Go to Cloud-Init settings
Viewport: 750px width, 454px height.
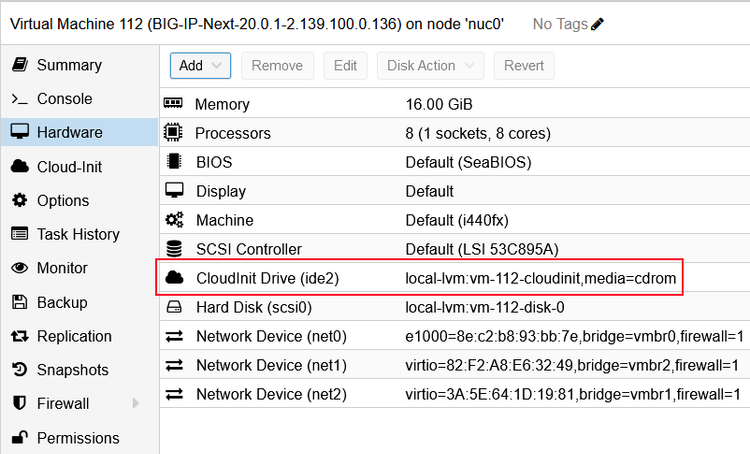click(x=69, y=167)
